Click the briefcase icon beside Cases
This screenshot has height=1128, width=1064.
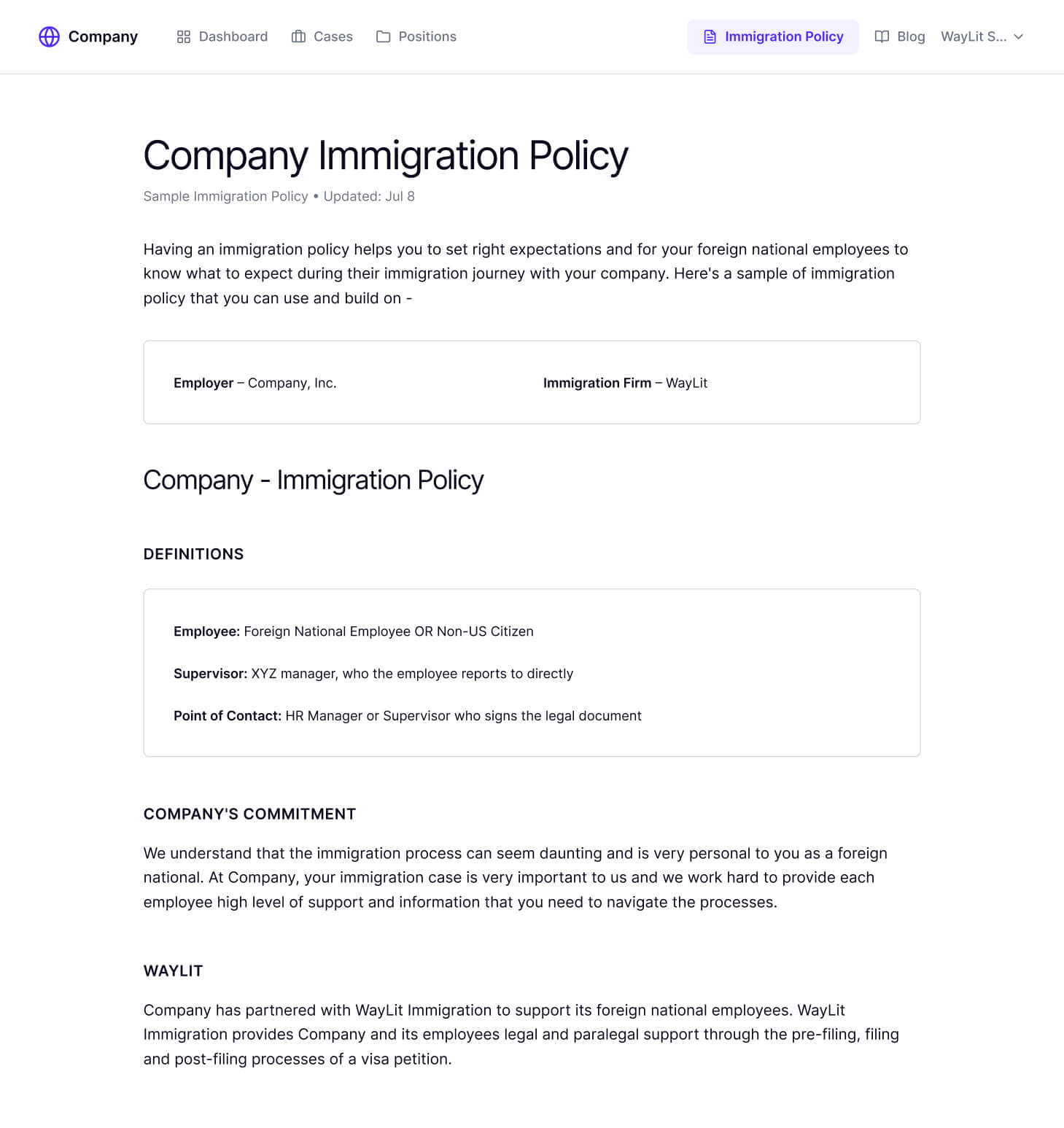pyautogui.click(x=298, y=36)
